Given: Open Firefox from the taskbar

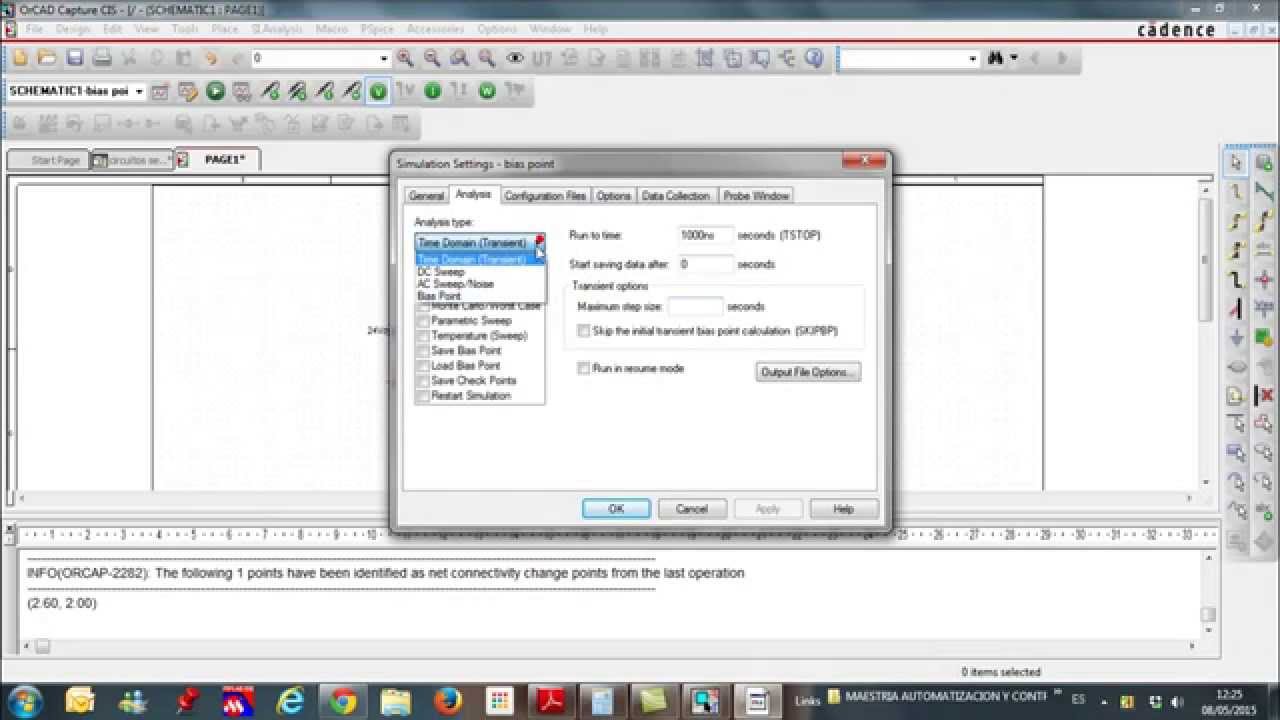Looking at the screenshot, I should click(x=448, y=700).
